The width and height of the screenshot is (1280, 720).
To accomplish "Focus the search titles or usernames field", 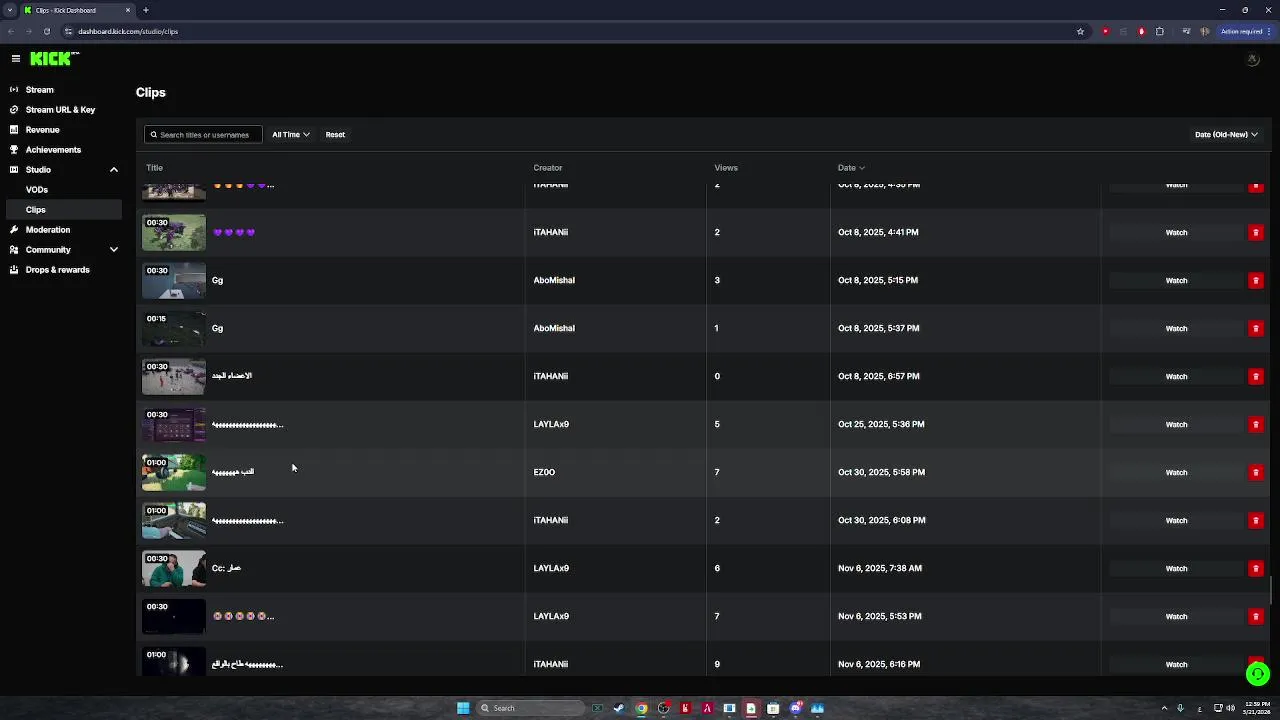I will pyautogui.click(x=203, y=134).
